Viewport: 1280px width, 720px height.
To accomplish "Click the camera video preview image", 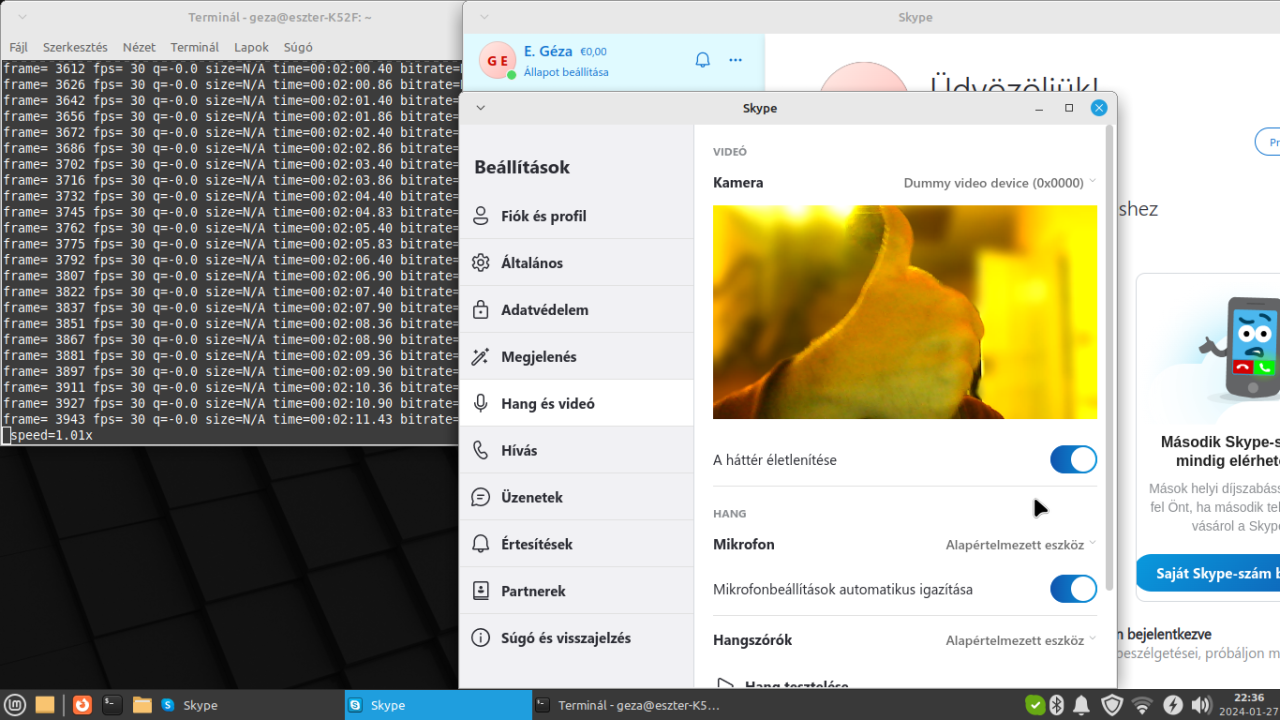I will [905, 312].
